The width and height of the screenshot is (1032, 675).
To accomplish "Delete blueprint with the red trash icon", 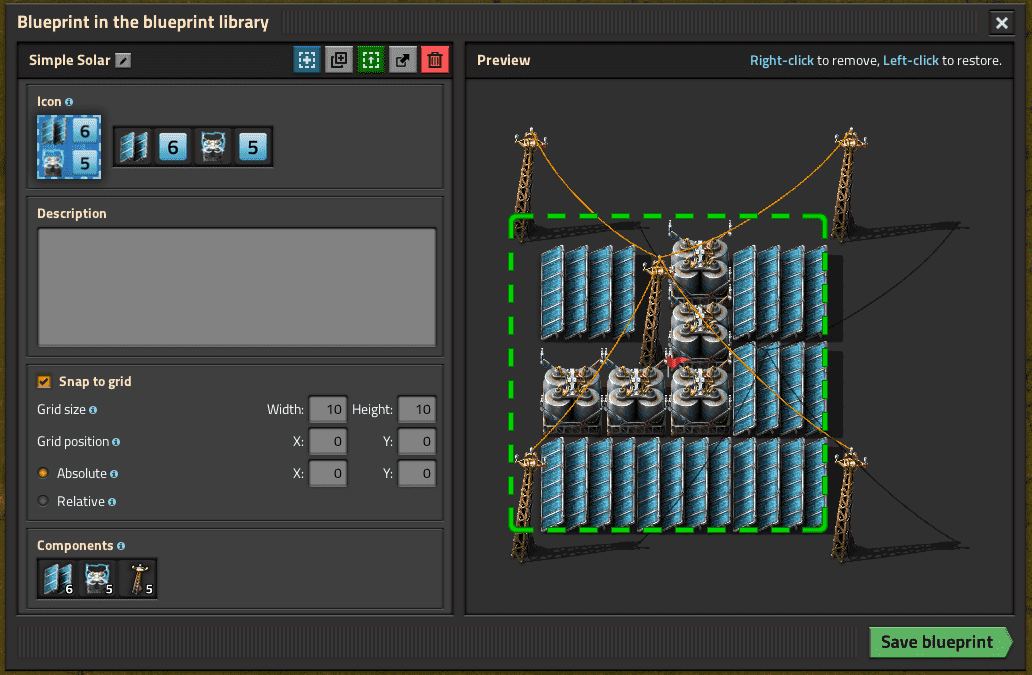I will point(435,60).
